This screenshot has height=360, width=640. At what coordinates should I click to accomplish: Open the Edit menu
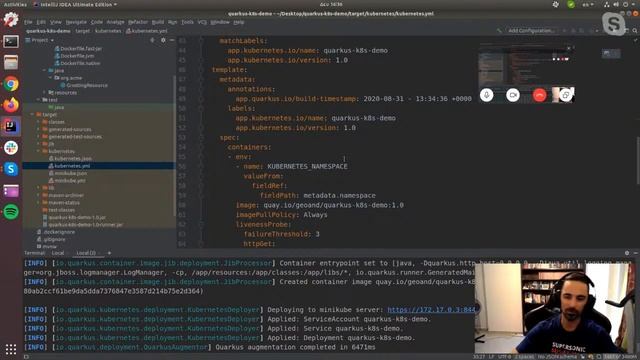click(x=41, y=22)
